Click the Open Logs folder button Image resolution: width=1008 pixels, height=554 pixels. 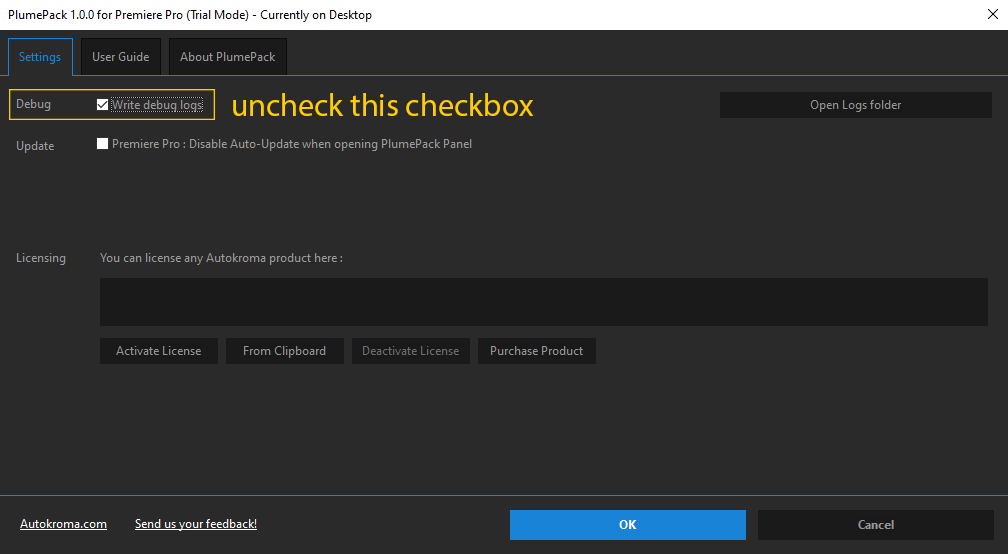(855, 105)
